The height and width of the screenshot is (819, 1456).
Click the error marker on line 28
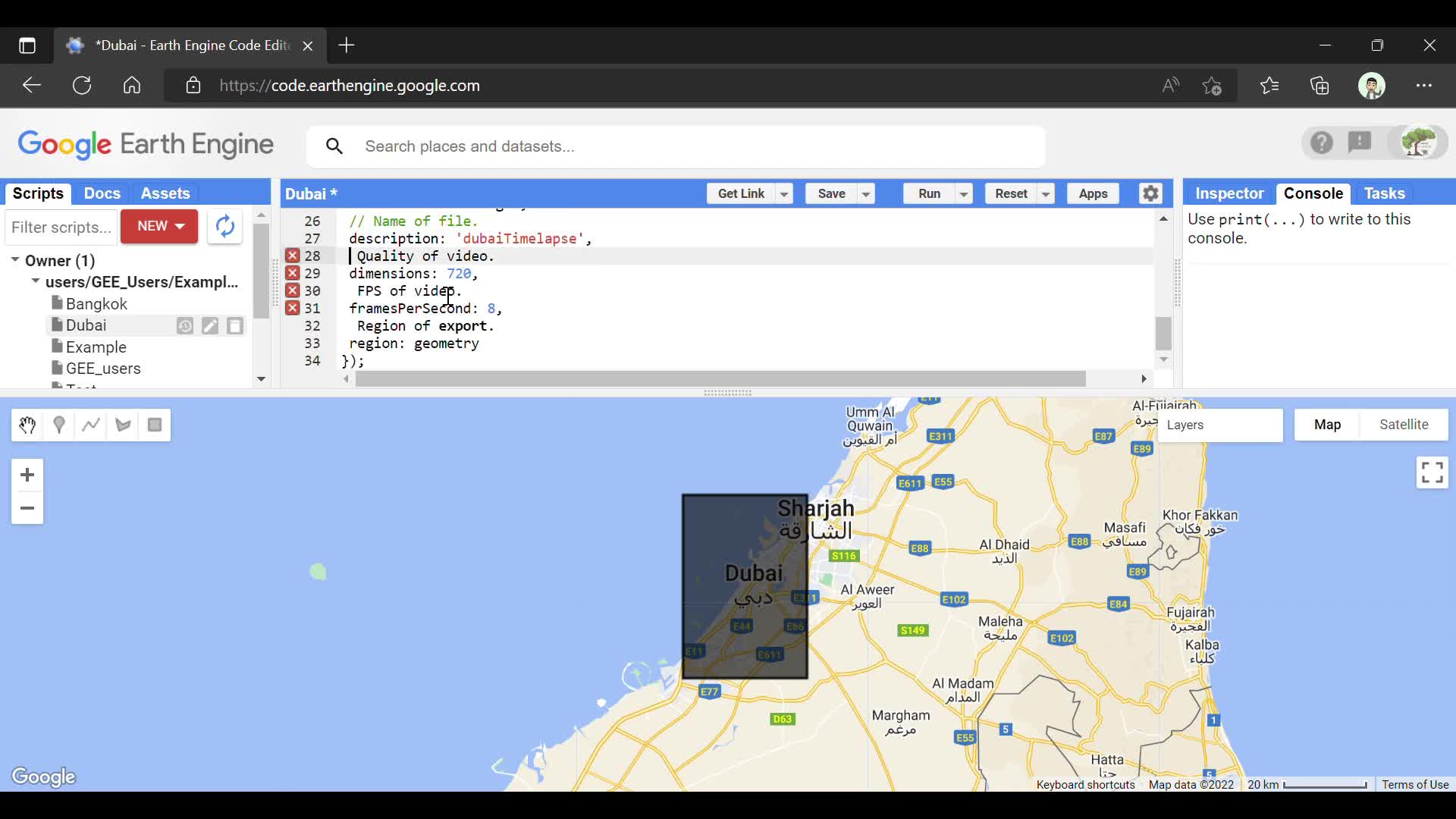point(292,256)
